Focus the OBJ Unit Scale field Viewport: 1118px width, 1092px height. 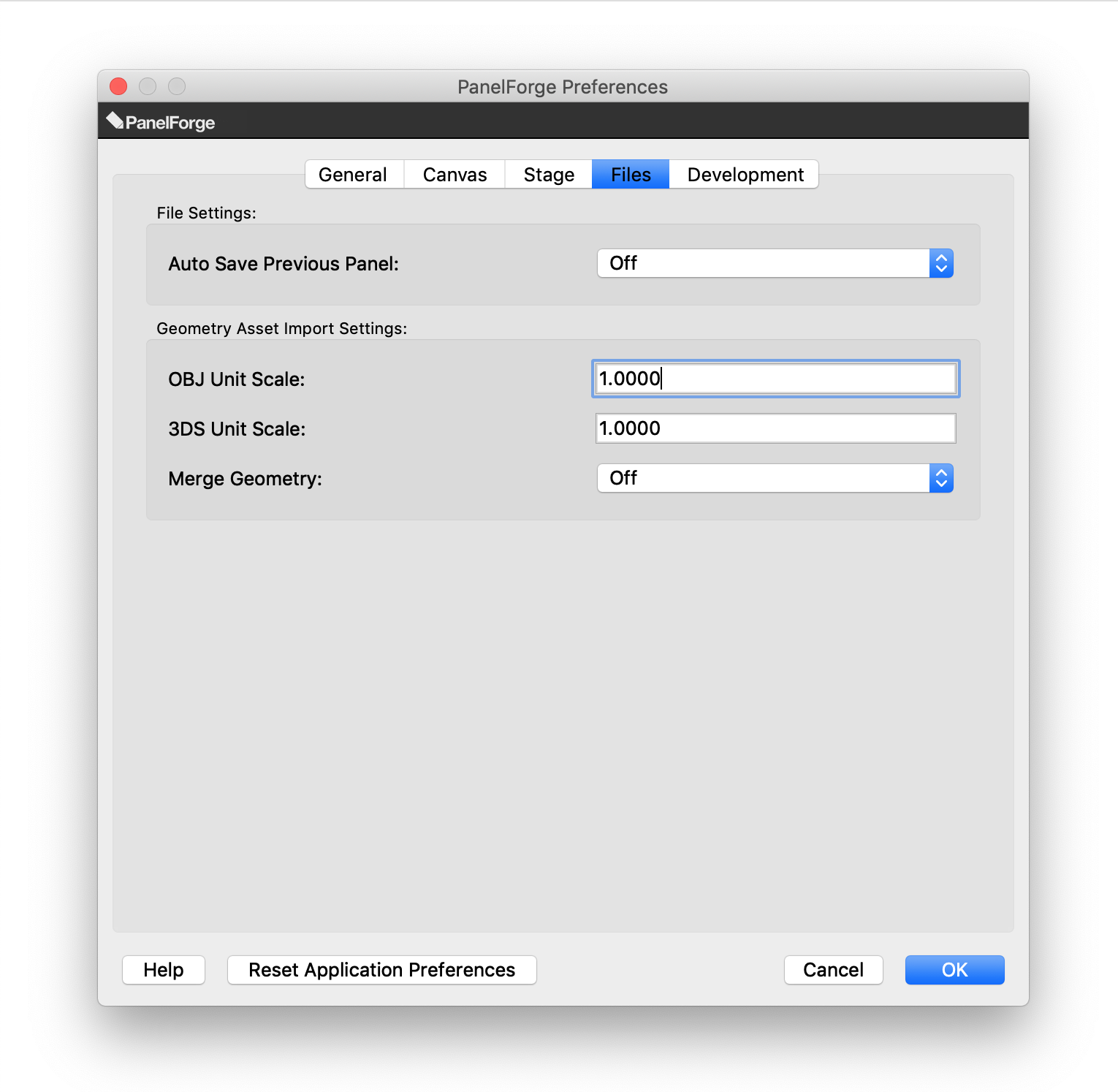tap(775, 379)
